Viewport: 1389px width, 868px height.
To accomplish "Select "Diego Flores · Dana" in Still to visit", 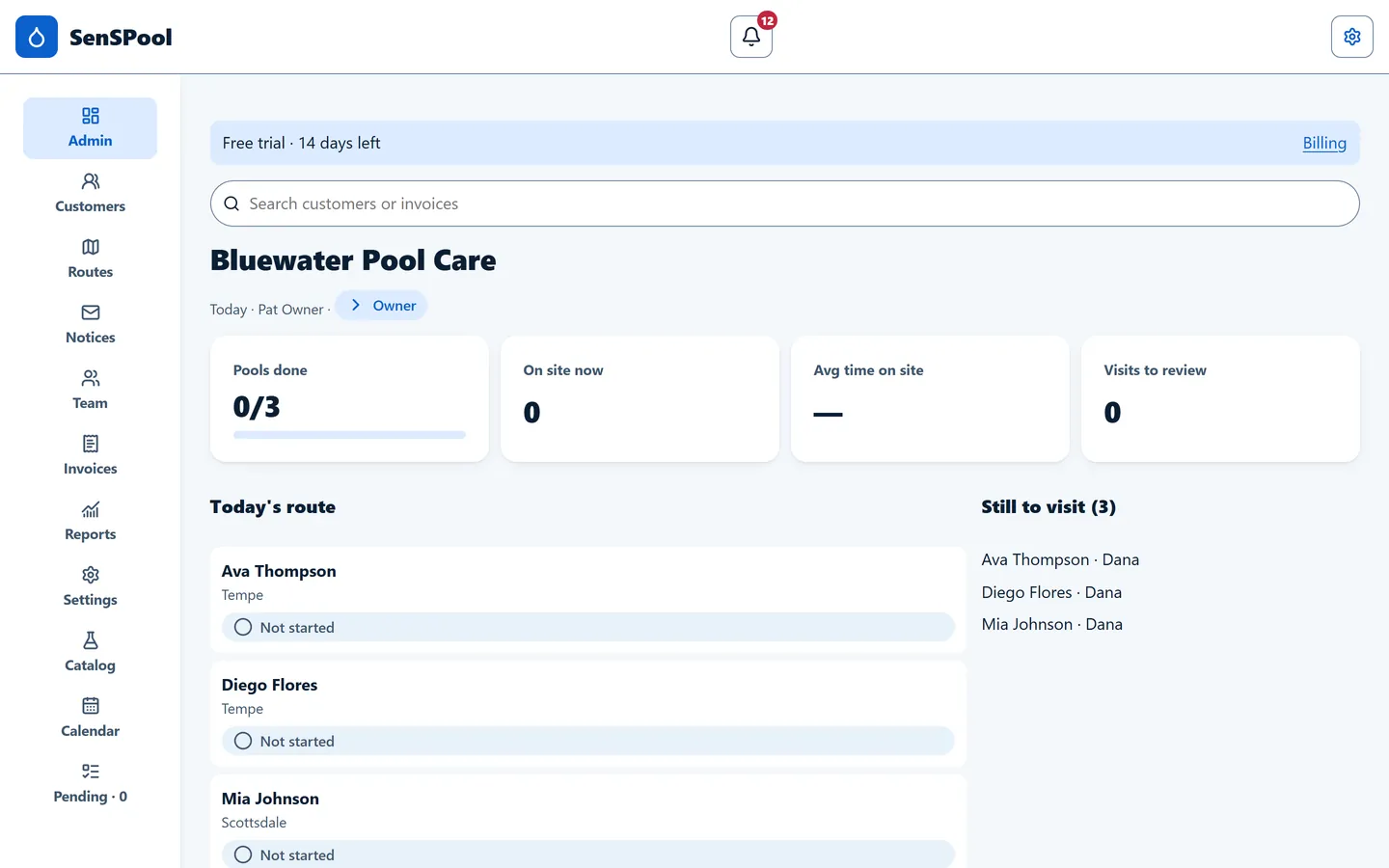I will pos(1051,592).
